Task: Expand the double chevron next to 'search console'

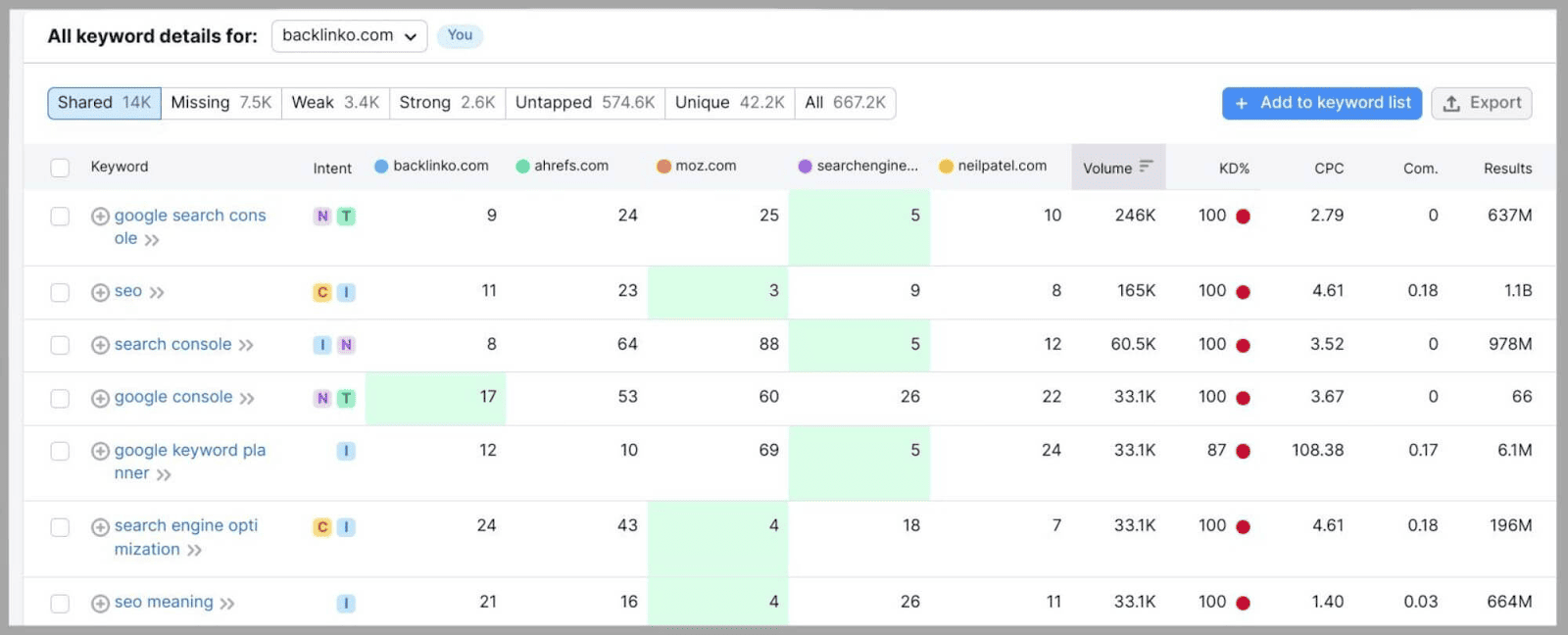Action: click(246, 345)
